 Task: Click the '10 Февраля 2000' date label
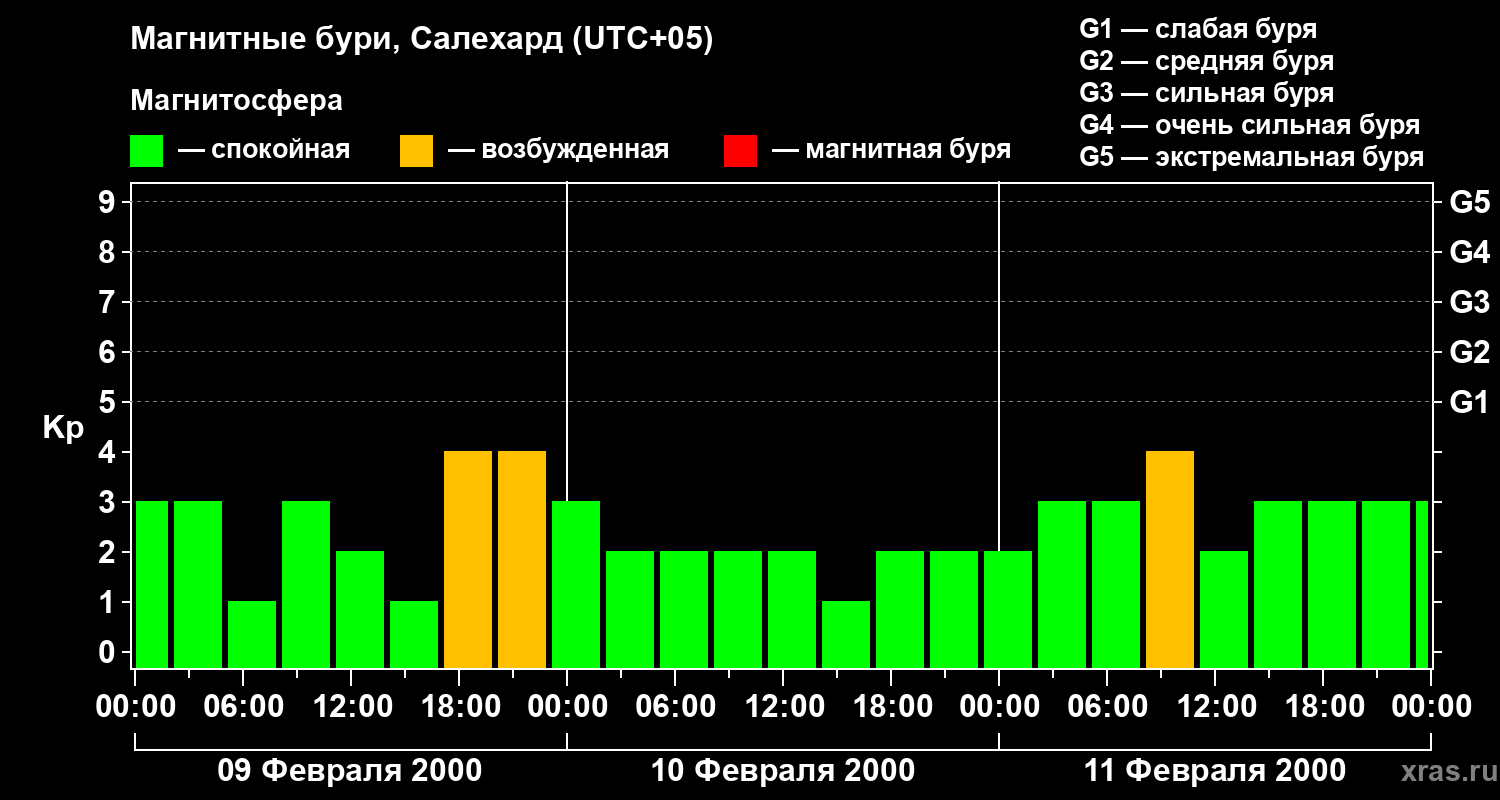(x=783, y=771)
